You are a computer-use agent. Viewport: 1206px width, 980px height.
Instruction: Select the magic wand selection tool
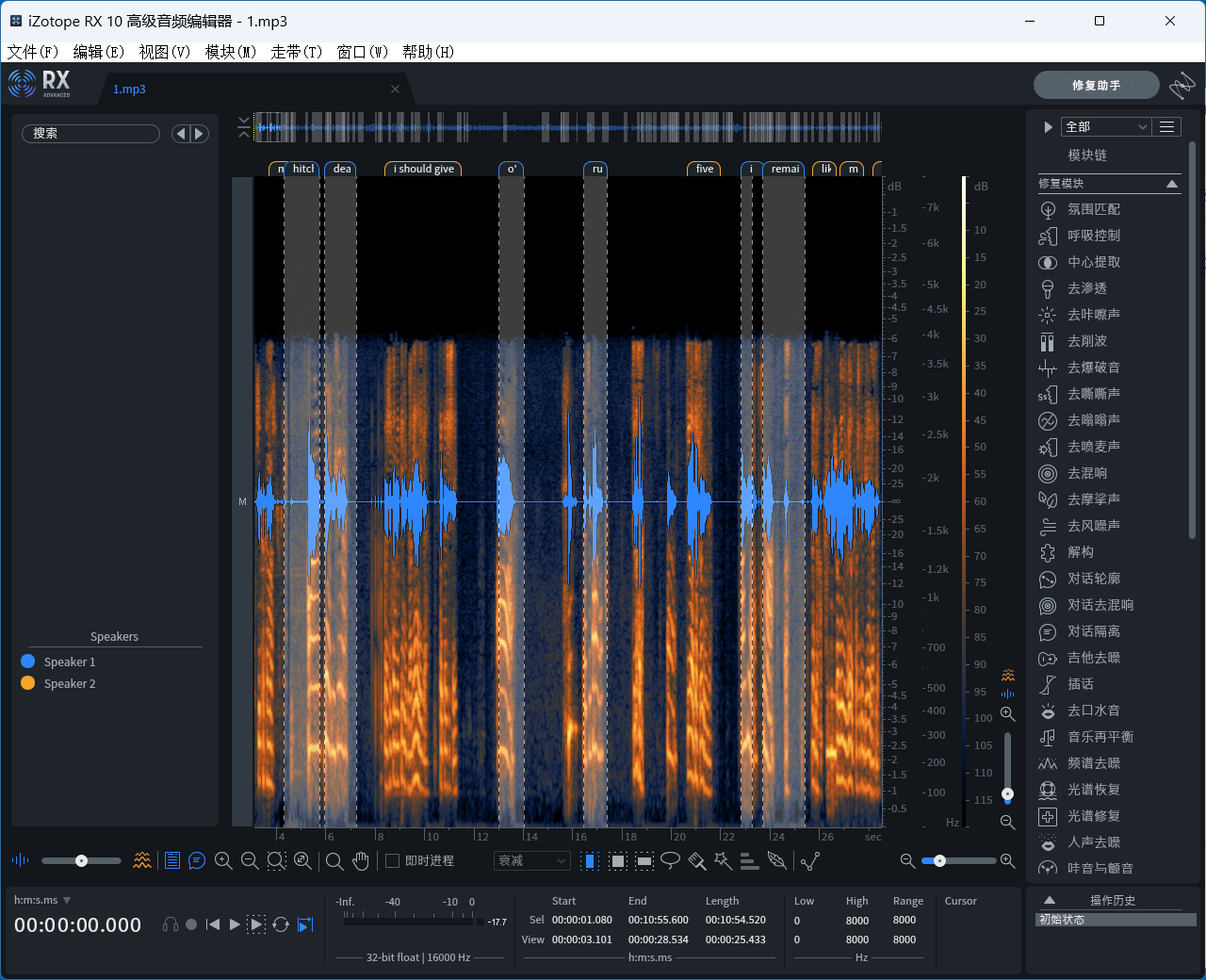pyautogui.click(x=723, y=860)
